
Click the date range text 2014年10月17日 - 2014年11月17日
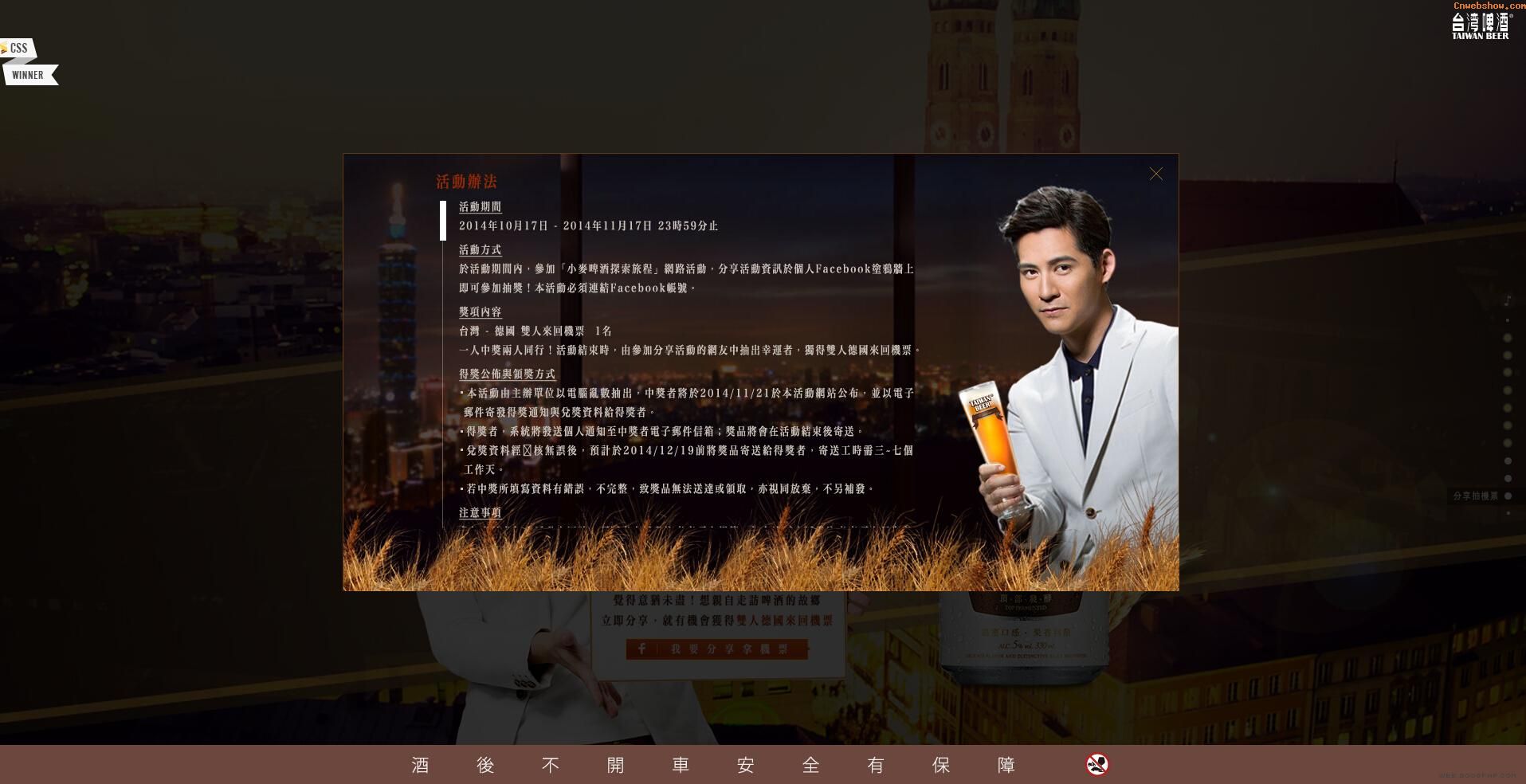click(x=555, y=225)
